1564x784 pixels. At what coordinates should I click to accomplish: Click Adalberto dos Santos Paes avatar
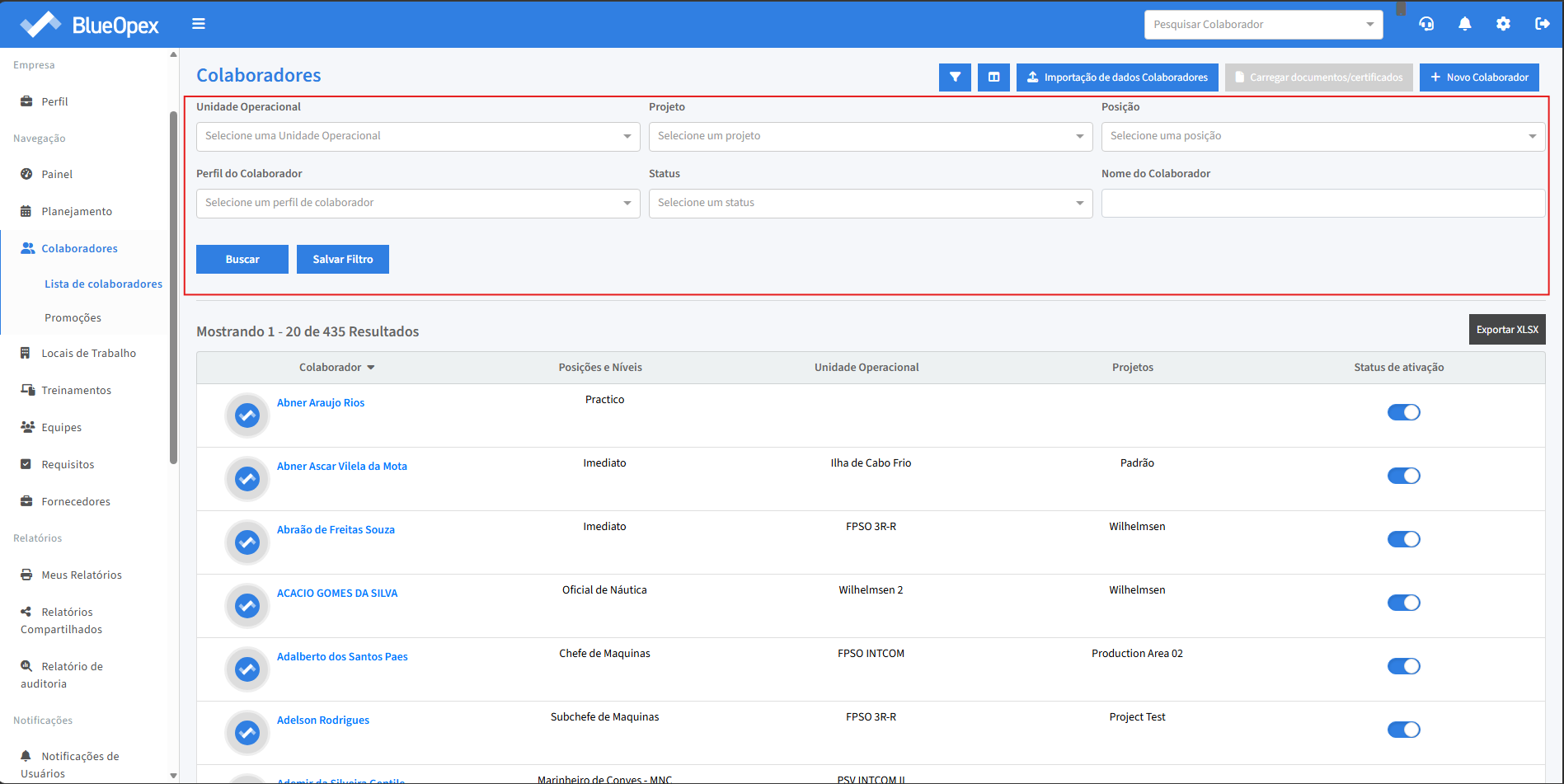tap(247, 669)
